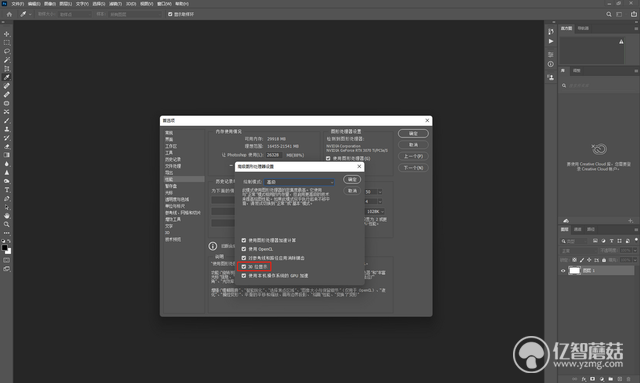Switch to the Channels tab
Viewport: 640px width, 383px height.
(578, 229)
